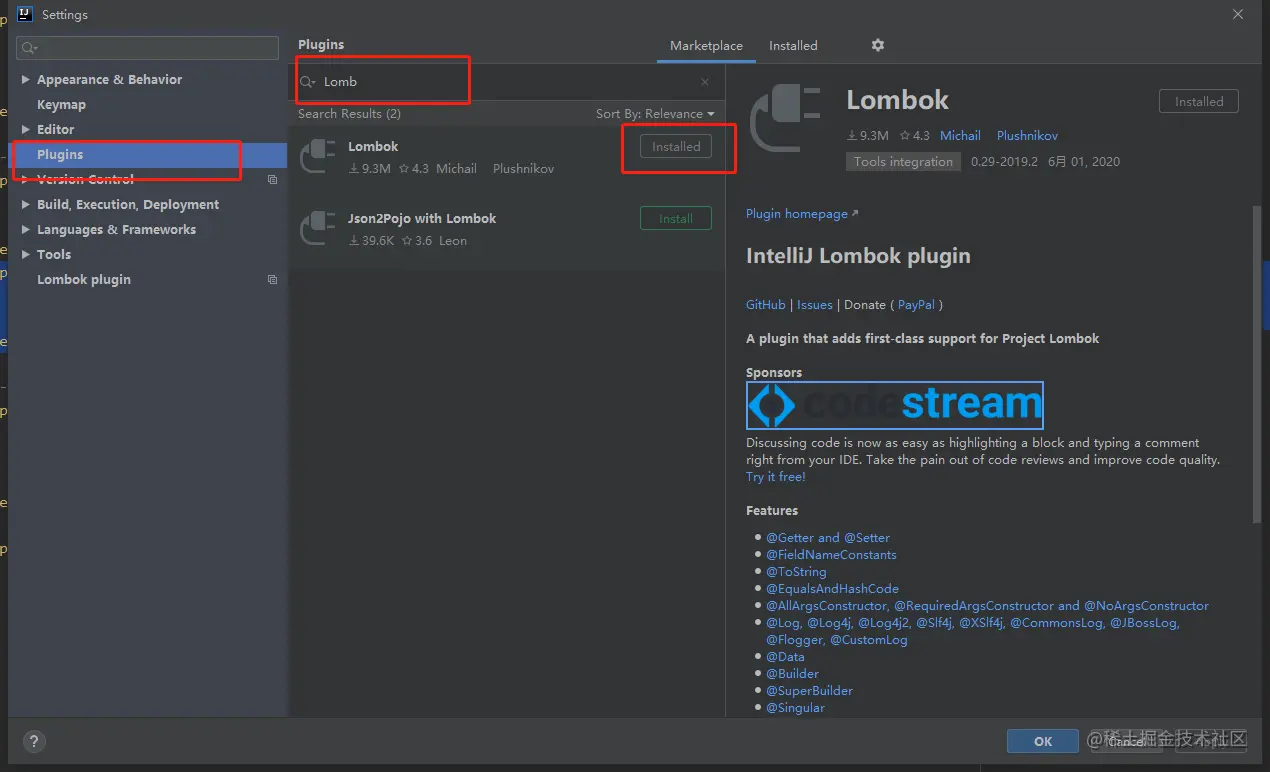Open the GitHub link
Image resolution: width=1270 pixels, height=772 pixels.
(x=766, y=305)
